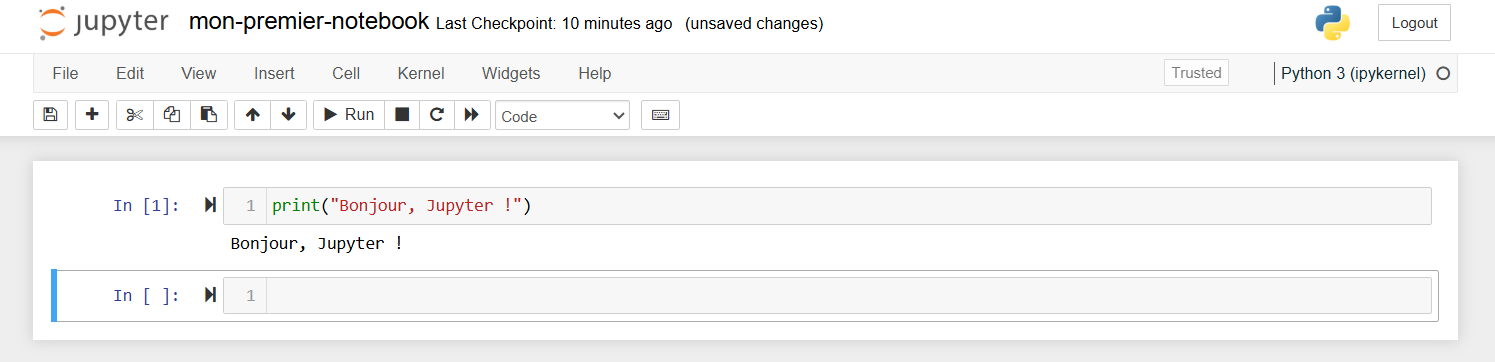This screenshot has width=1495, height=362.
Task: Toggle the Trusted notebook indicator
Action: (1197, 73)
